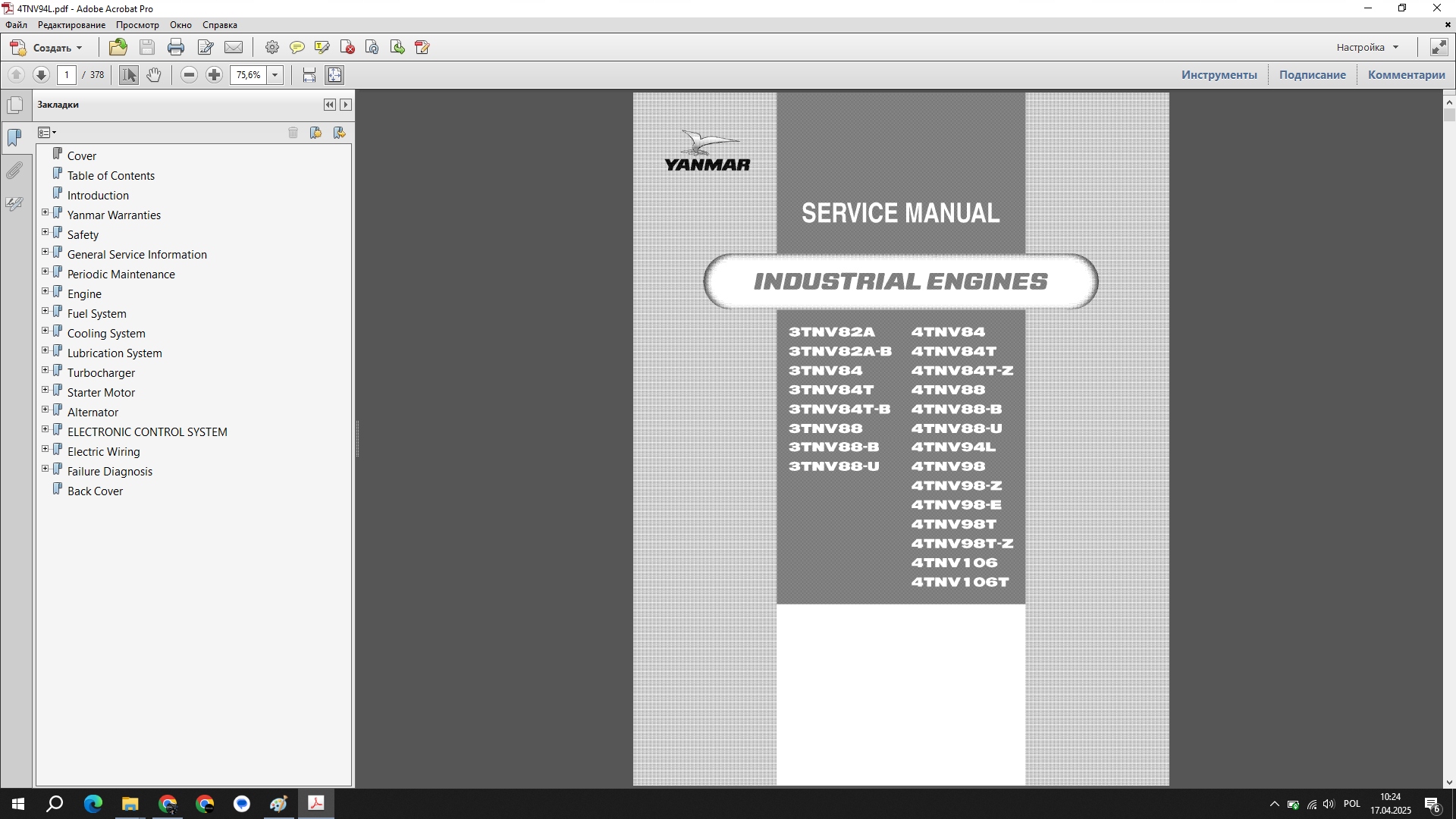Open the Attachments paperclip panel
The image size is (1456, 819).
click(14, 170)
